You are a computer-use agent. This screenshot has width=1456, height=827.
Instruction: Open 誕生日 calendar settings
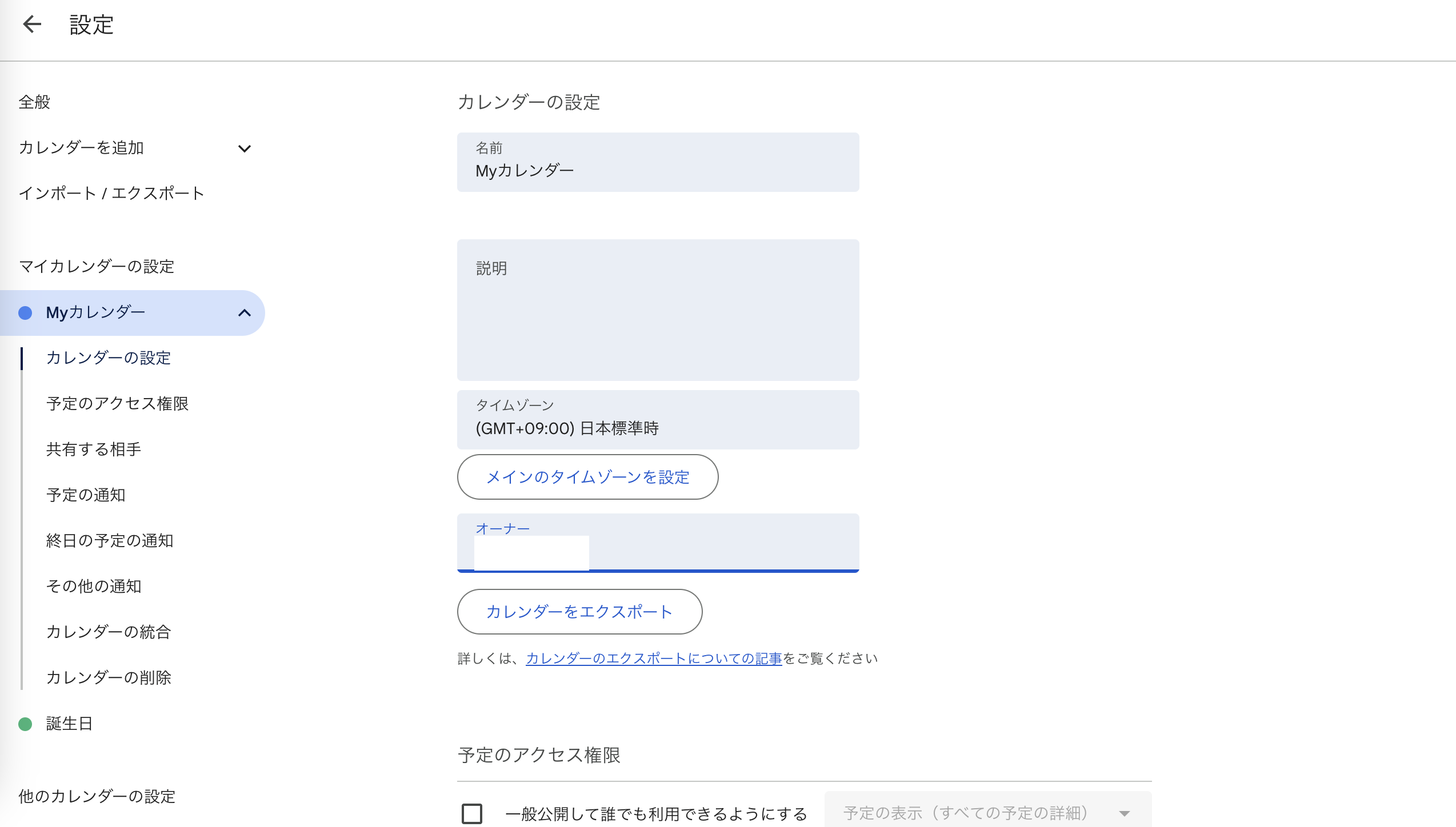point(69,724)
